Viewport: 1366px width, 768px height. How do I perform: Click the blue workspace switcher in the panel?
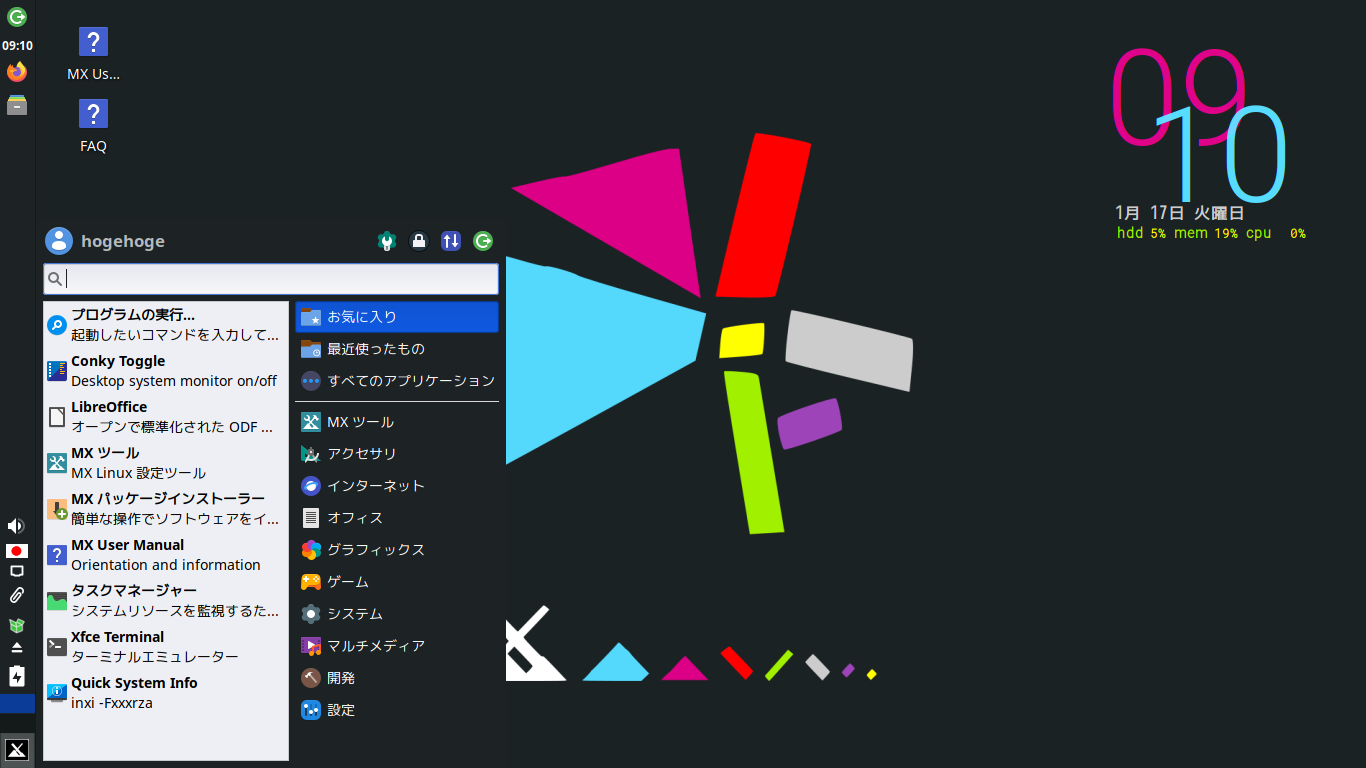[x=17, y=703]
